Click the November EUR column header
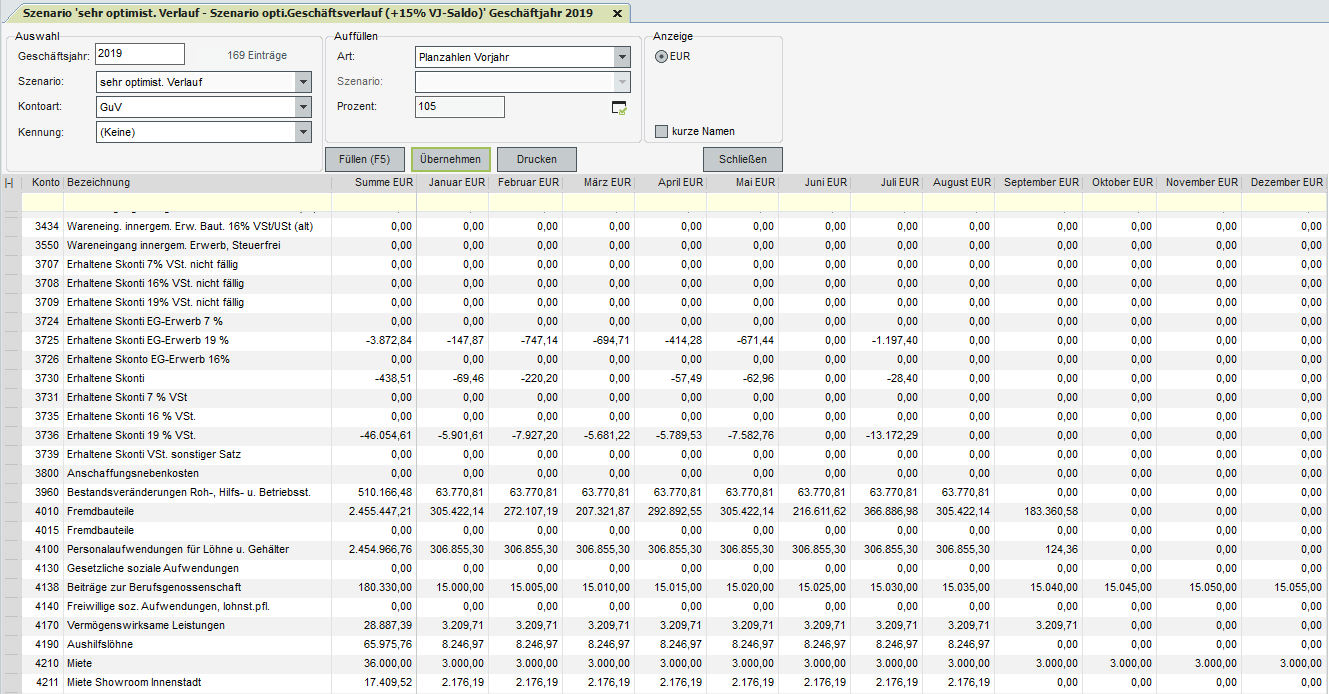This screenshot has width=1329, height=694. 1199,183
